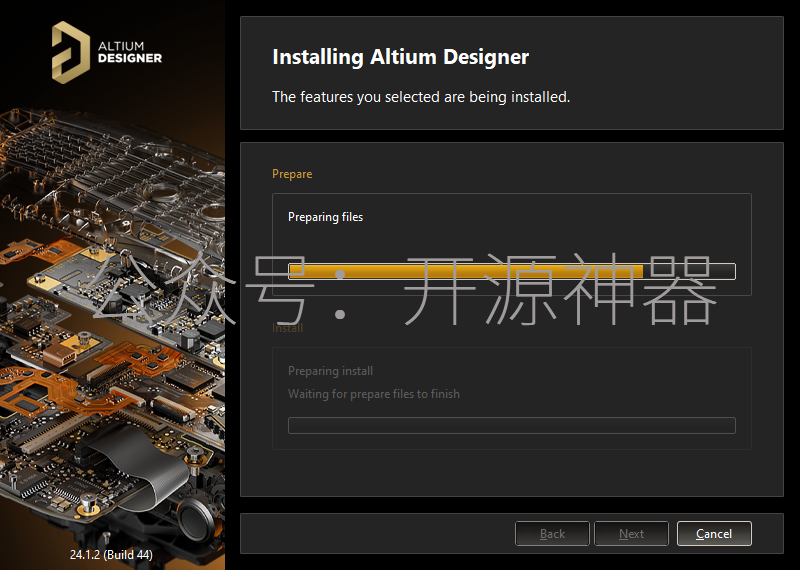Screen dimensions: 800x570
Task: Click the 'Preparing files' status text
Action: (x=326, y=217)
